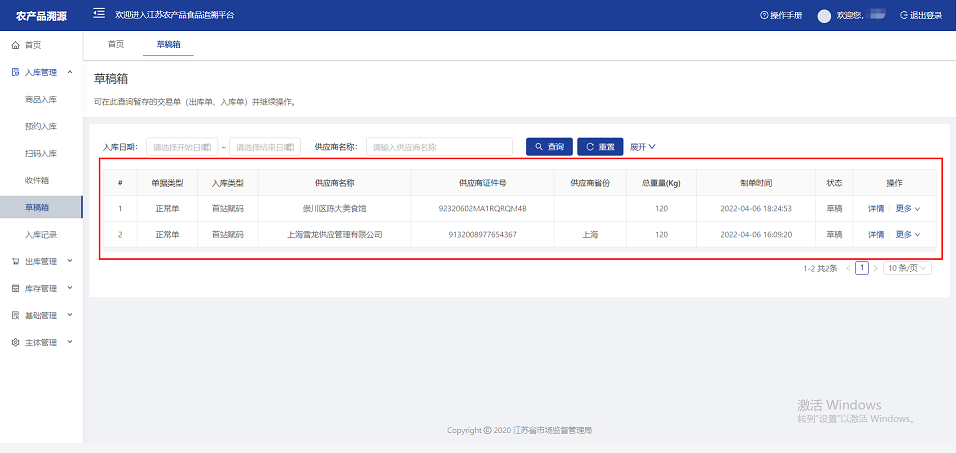956x453 pixels.
Task: Click the 查询 search button
Action: 549,147
